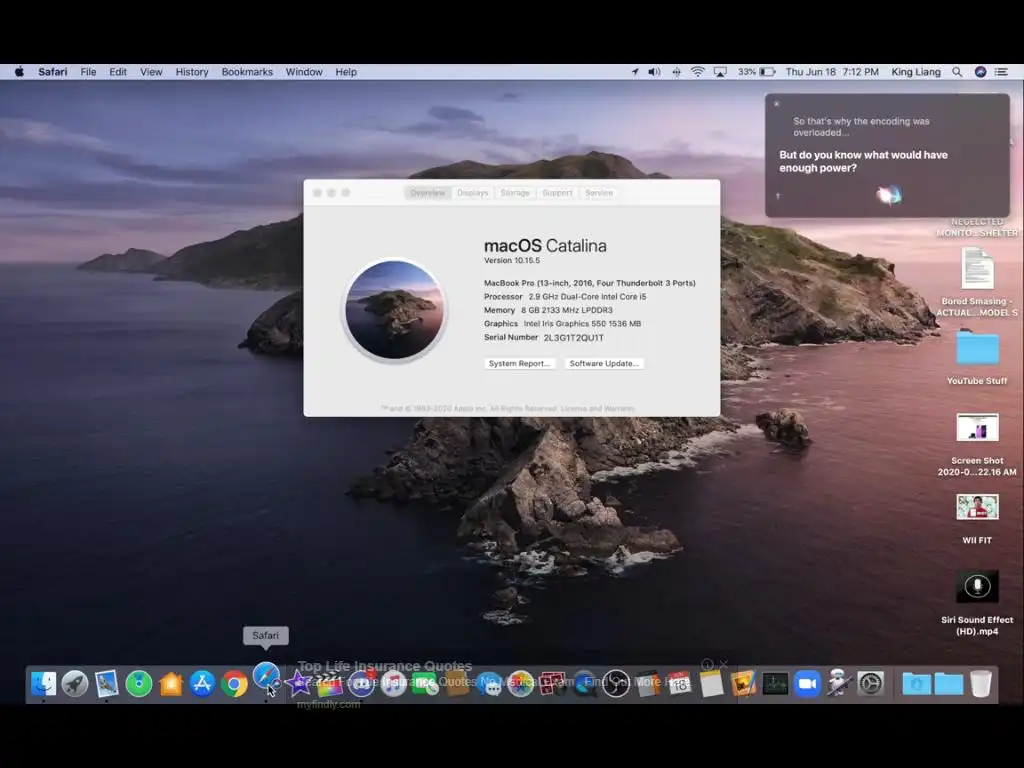
Task: Open the History menu
Action: [192, 72]
